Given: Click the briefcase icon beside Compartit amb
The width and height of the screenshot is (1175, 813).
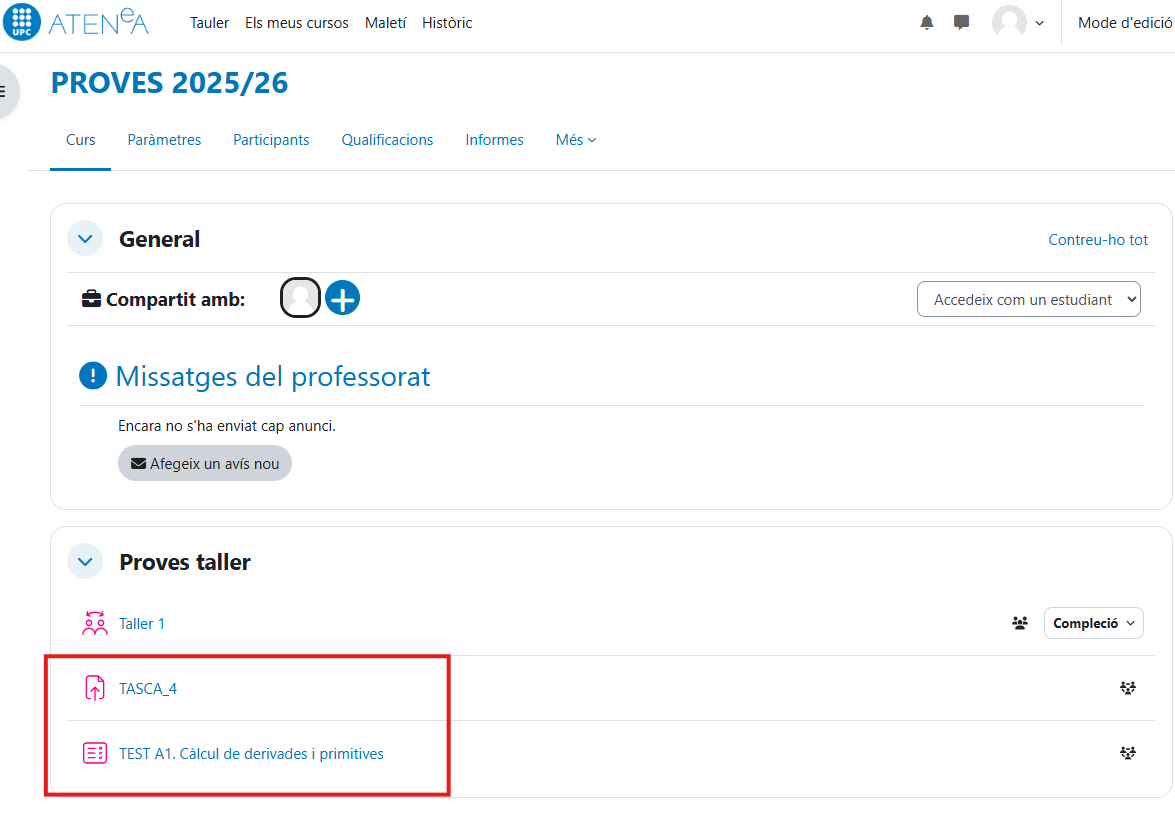Looking at the screenshot, I should [91, 298].
